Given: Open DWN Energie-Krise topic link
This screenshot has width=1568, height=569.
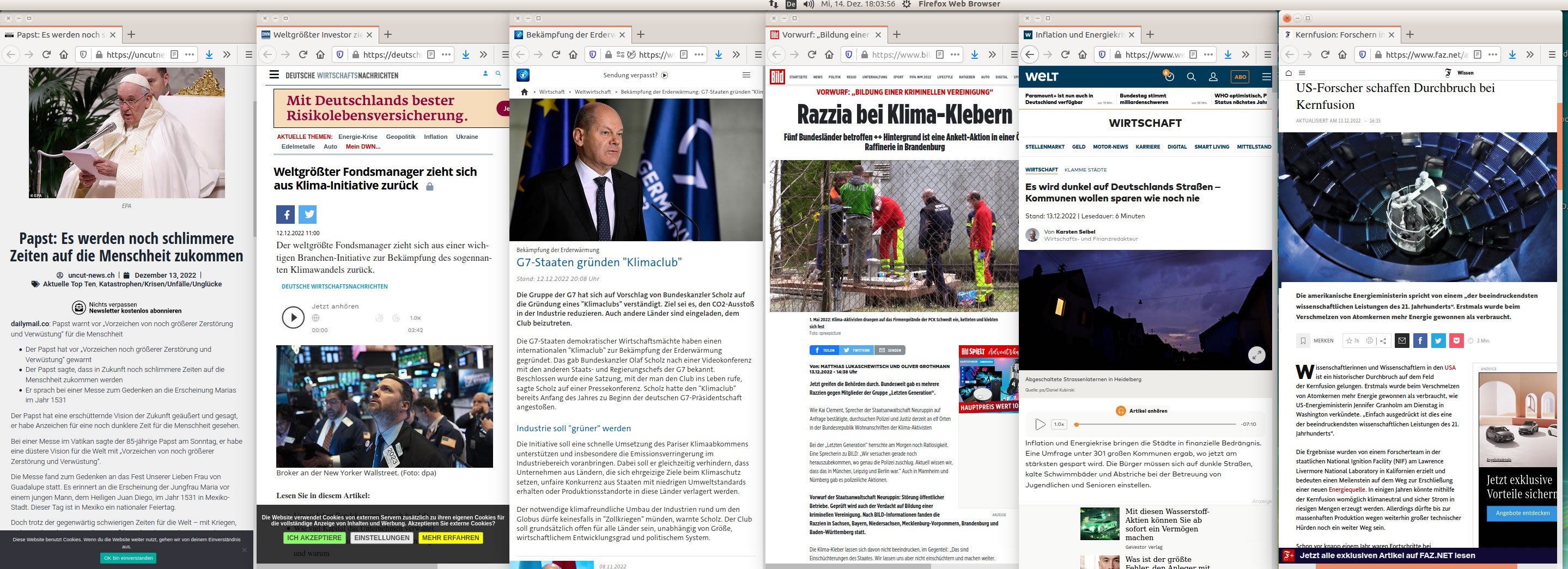Looking at the screenshot, I should tap(358, 137).
